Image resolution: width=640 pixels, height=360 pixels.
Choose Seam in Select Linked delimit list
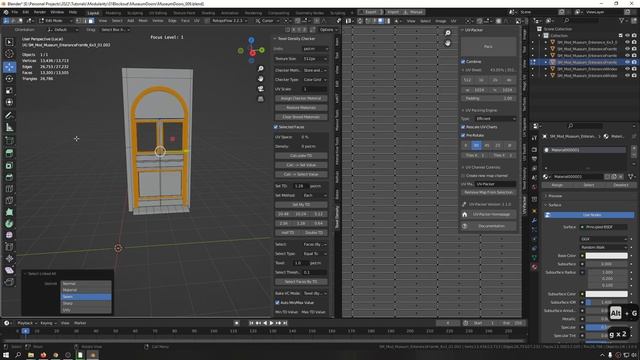tap(86, 297)
